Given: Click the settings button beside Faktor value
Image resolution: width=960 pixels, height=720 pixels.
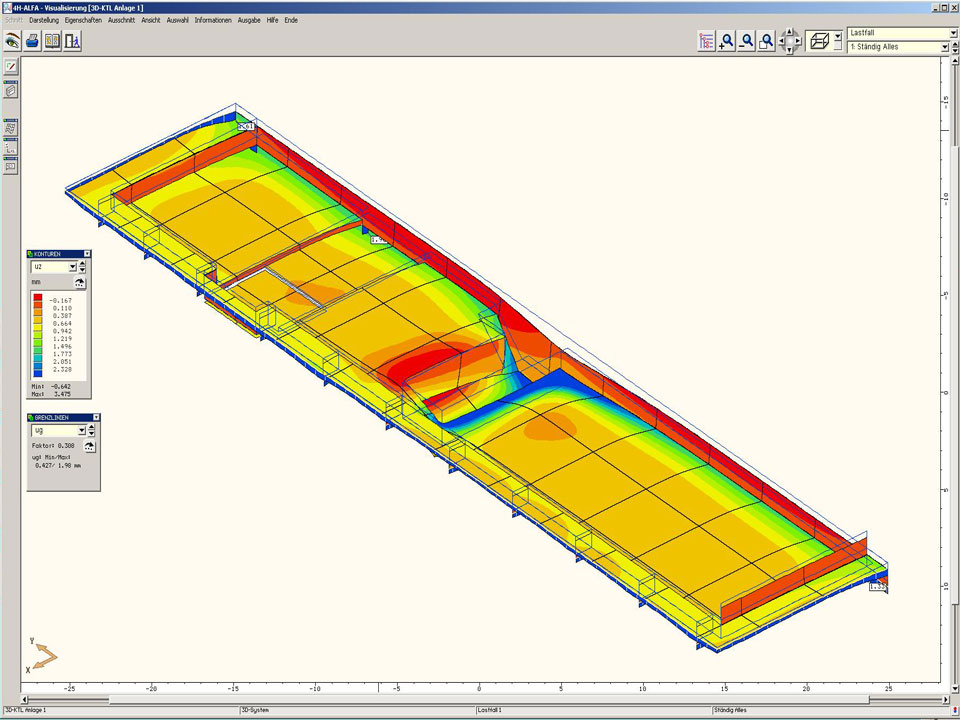Looking at the screenshot, I should [91, 446].
